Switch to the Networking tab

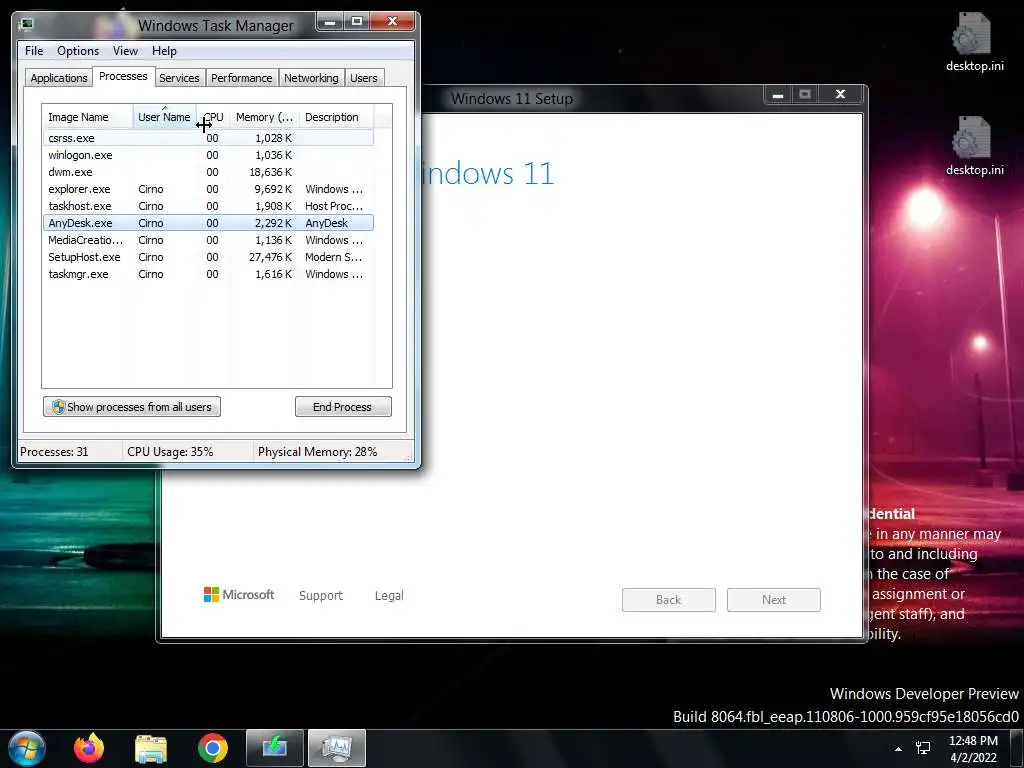[x=312, y=78]
